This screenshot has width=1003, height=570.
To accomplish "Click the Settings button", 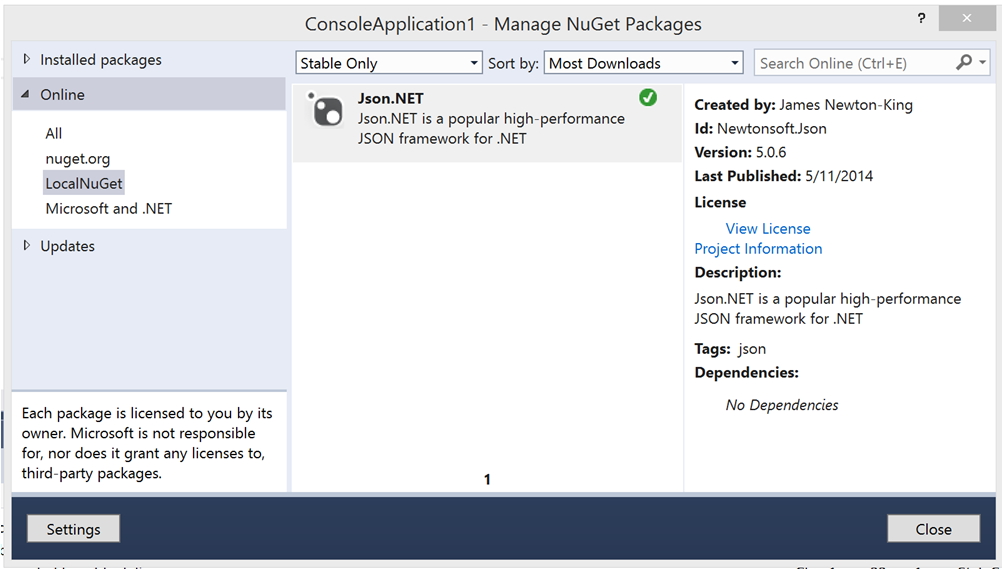I will coord(73,529).
